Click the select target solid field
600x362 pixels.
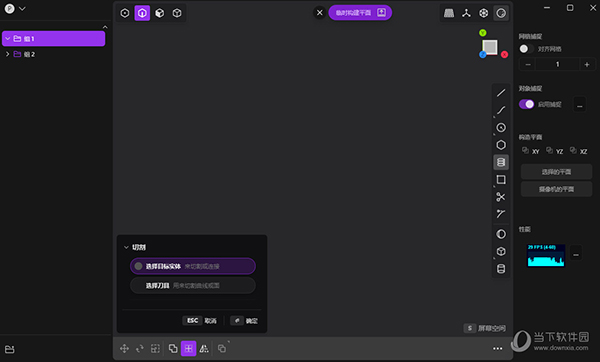pos(193,266)
